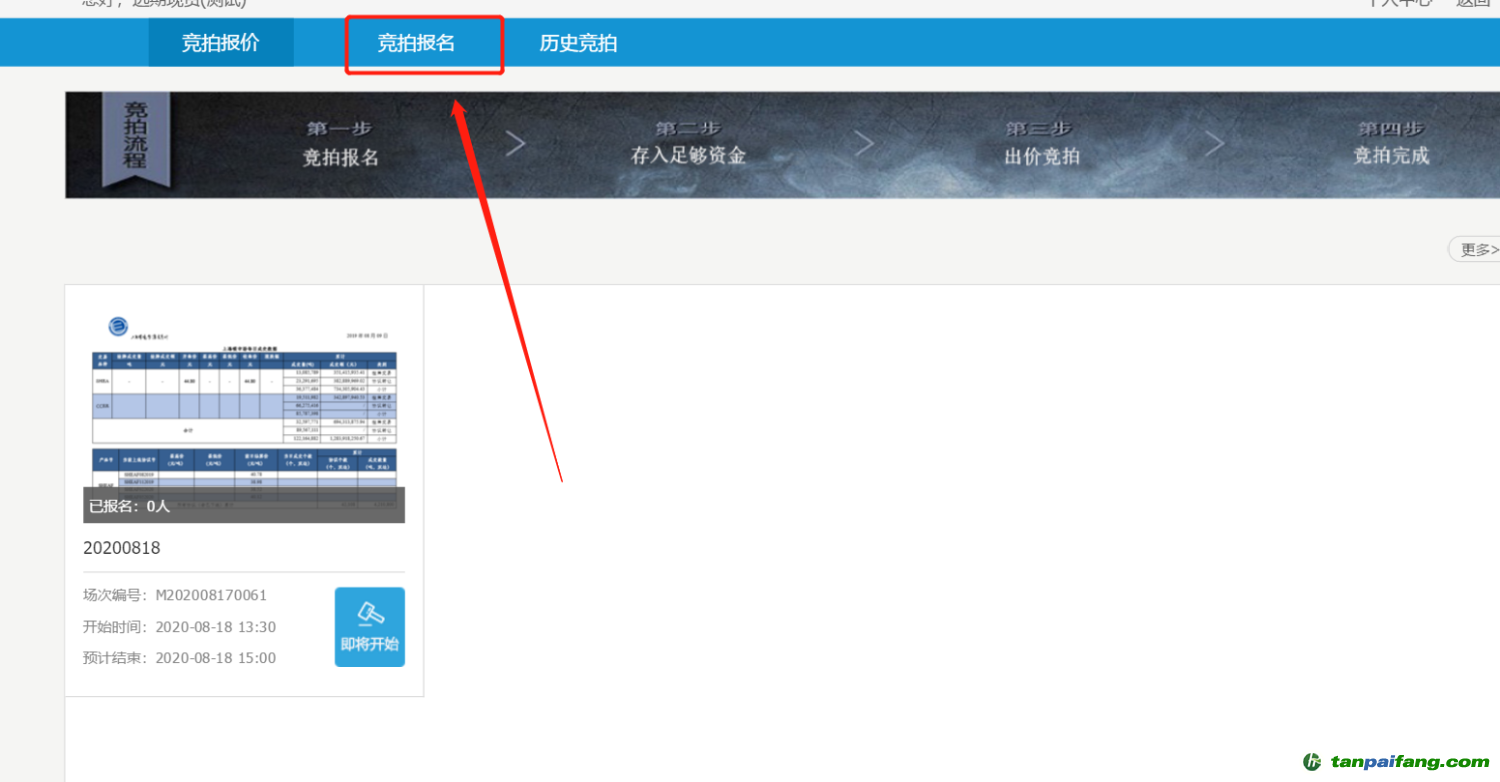
Task: Click the arrow after 第三步 出价竞拍
Action: click(x=1214, y=144)
